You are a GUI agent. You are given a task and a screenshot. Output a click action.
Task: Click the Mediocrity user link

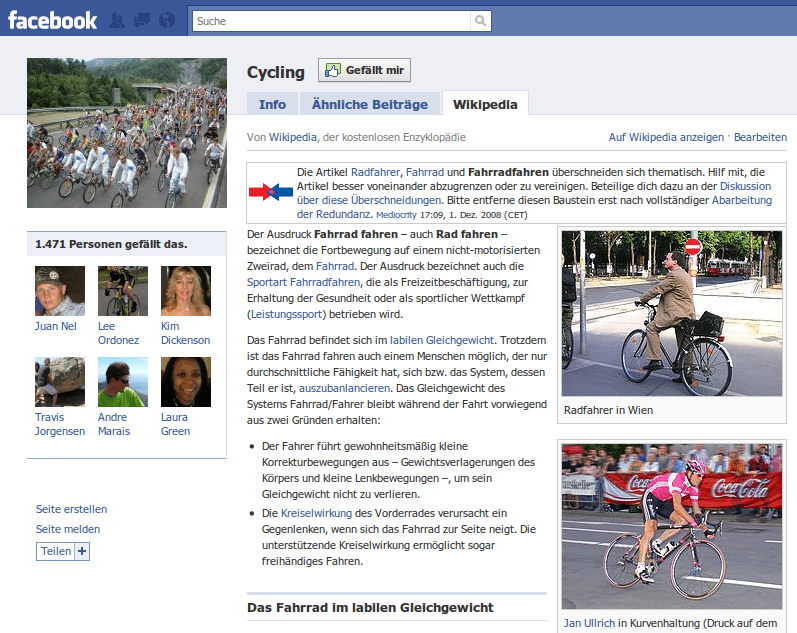tap(396, 215)
